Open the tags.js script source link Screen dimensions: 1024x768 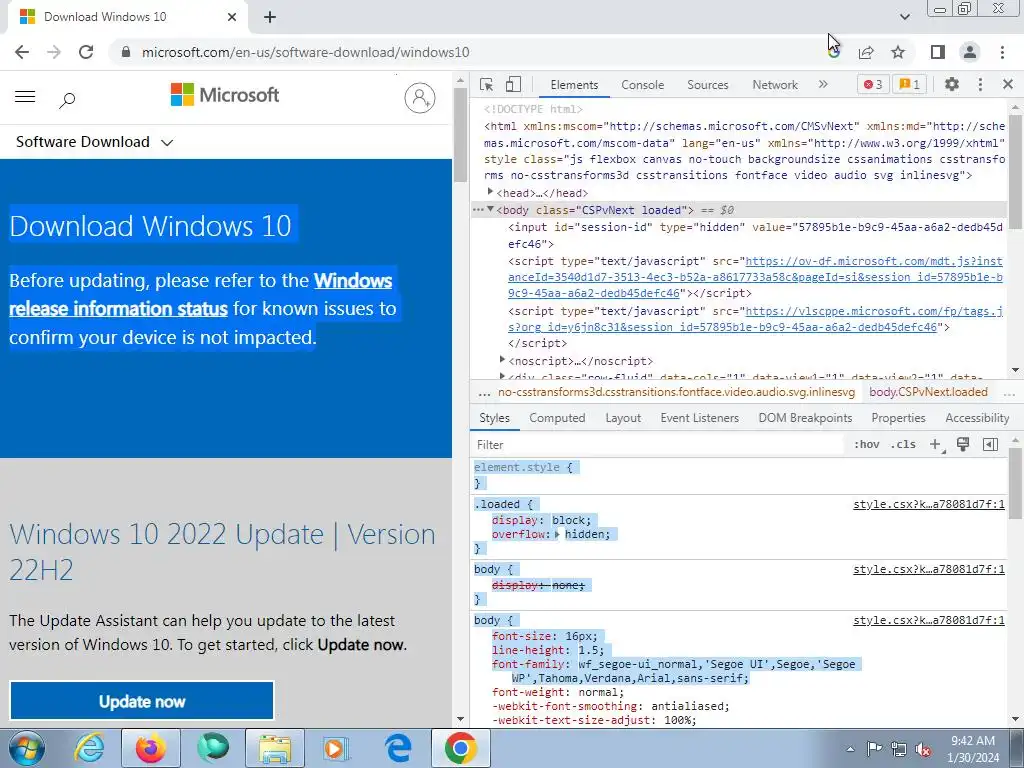(755, 319)
